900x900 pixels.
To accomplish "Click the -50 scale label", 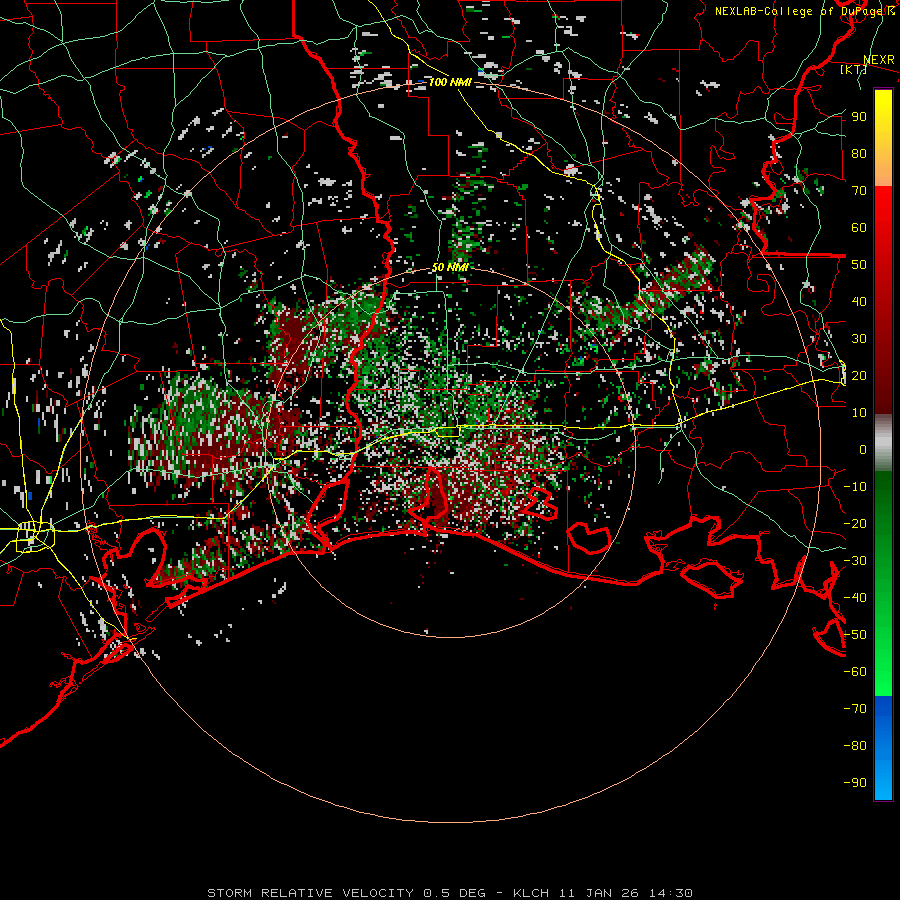I will coord(855,635).
